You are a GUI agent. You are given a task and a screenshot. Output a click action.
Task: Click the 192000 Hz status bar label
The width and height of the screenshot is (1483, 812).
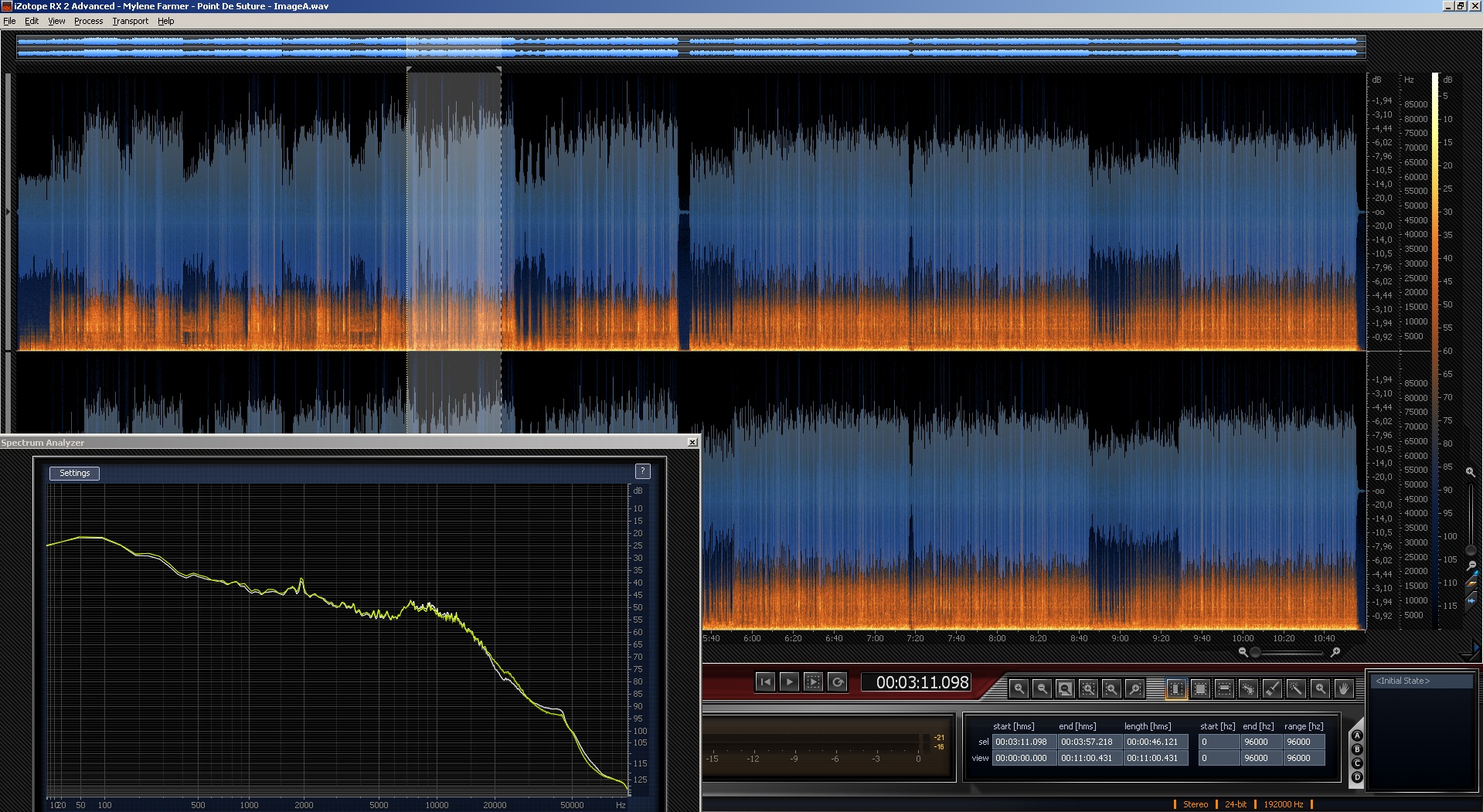[1284, 804]
